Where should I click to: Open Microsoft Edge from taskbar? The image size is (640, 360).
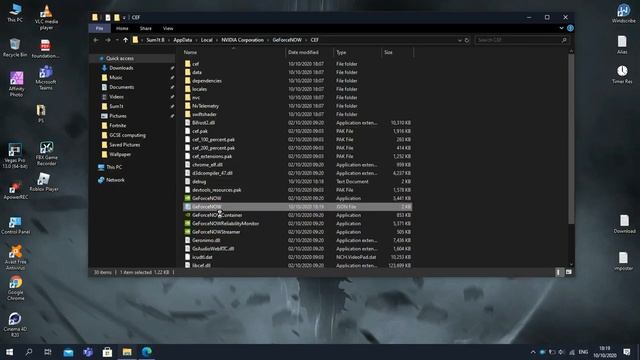pos(147,352)
